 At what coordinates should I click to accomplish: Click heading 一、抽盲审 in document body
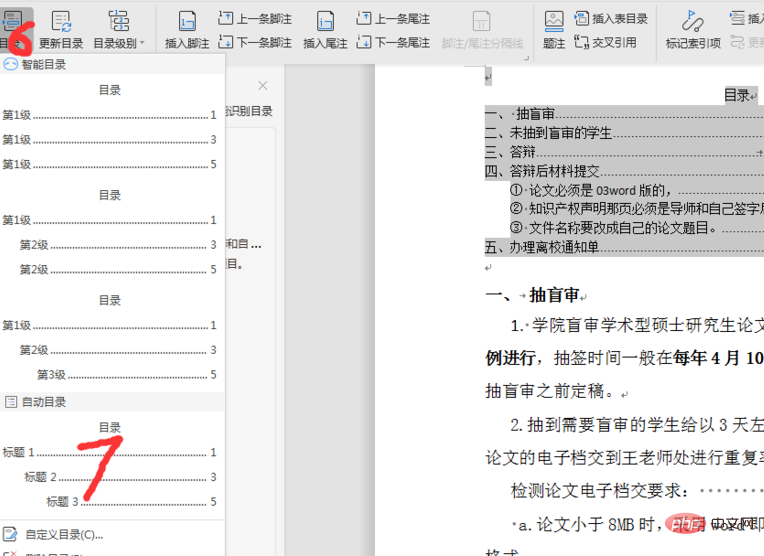click(532, 295)
